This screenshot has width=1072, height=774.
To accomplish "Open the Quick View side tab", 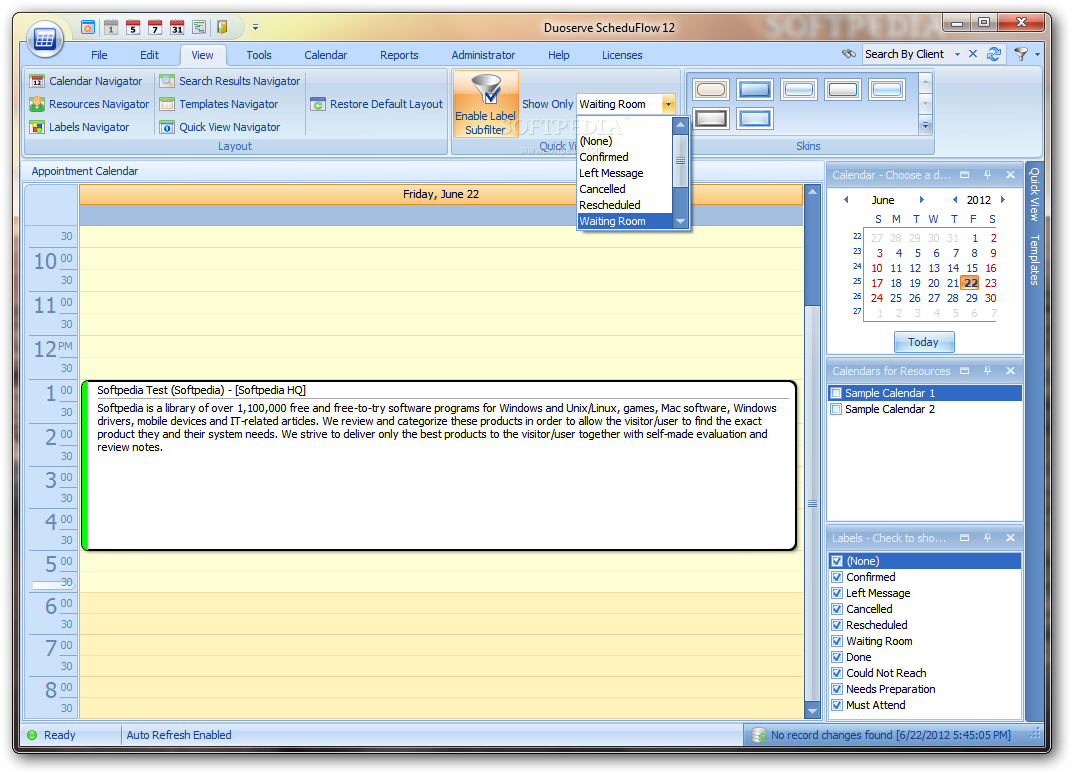I will (1034, 194).
